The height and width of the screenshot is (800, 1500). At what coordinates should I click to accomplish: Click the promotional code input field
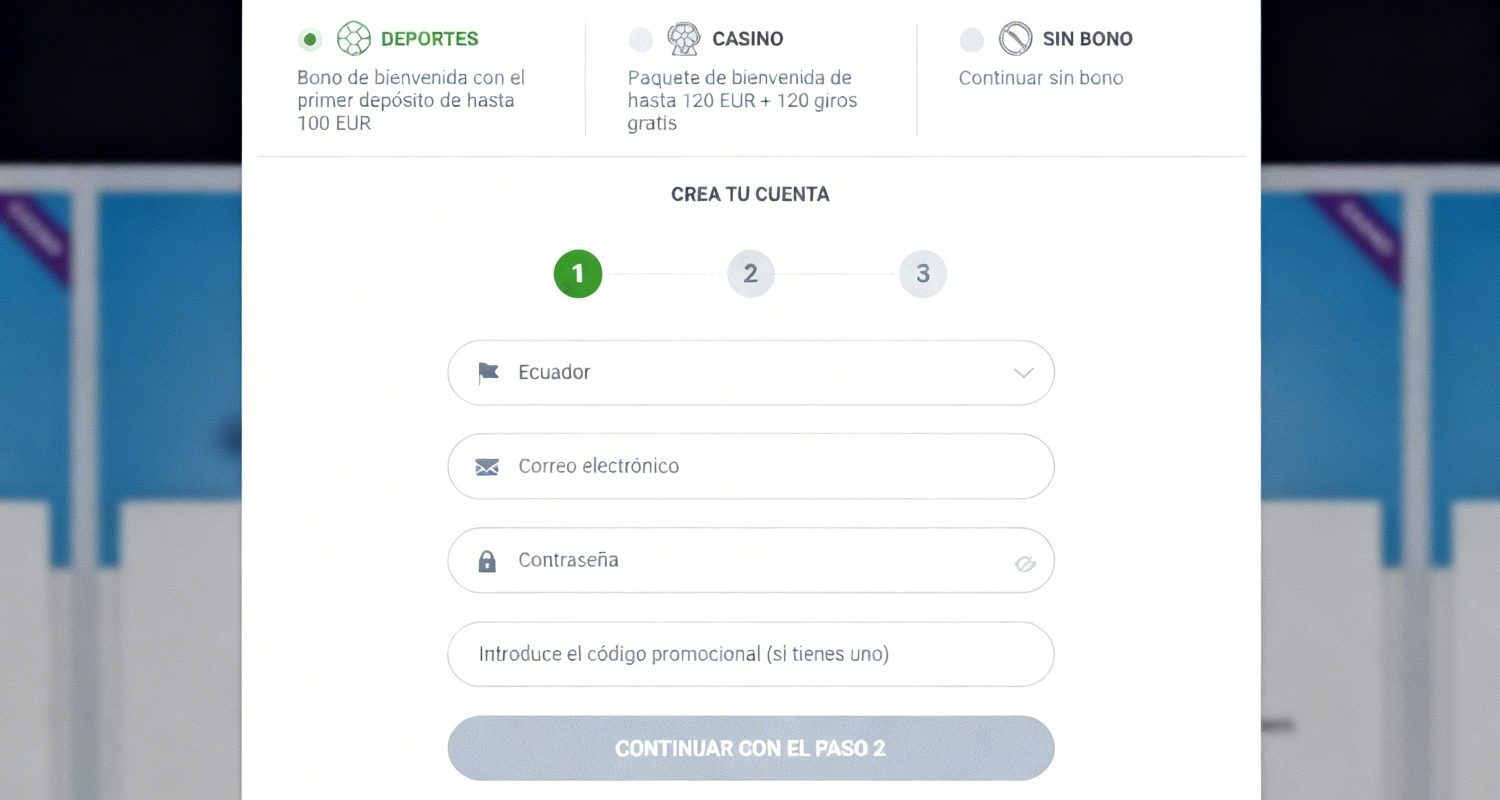(750, 654)
